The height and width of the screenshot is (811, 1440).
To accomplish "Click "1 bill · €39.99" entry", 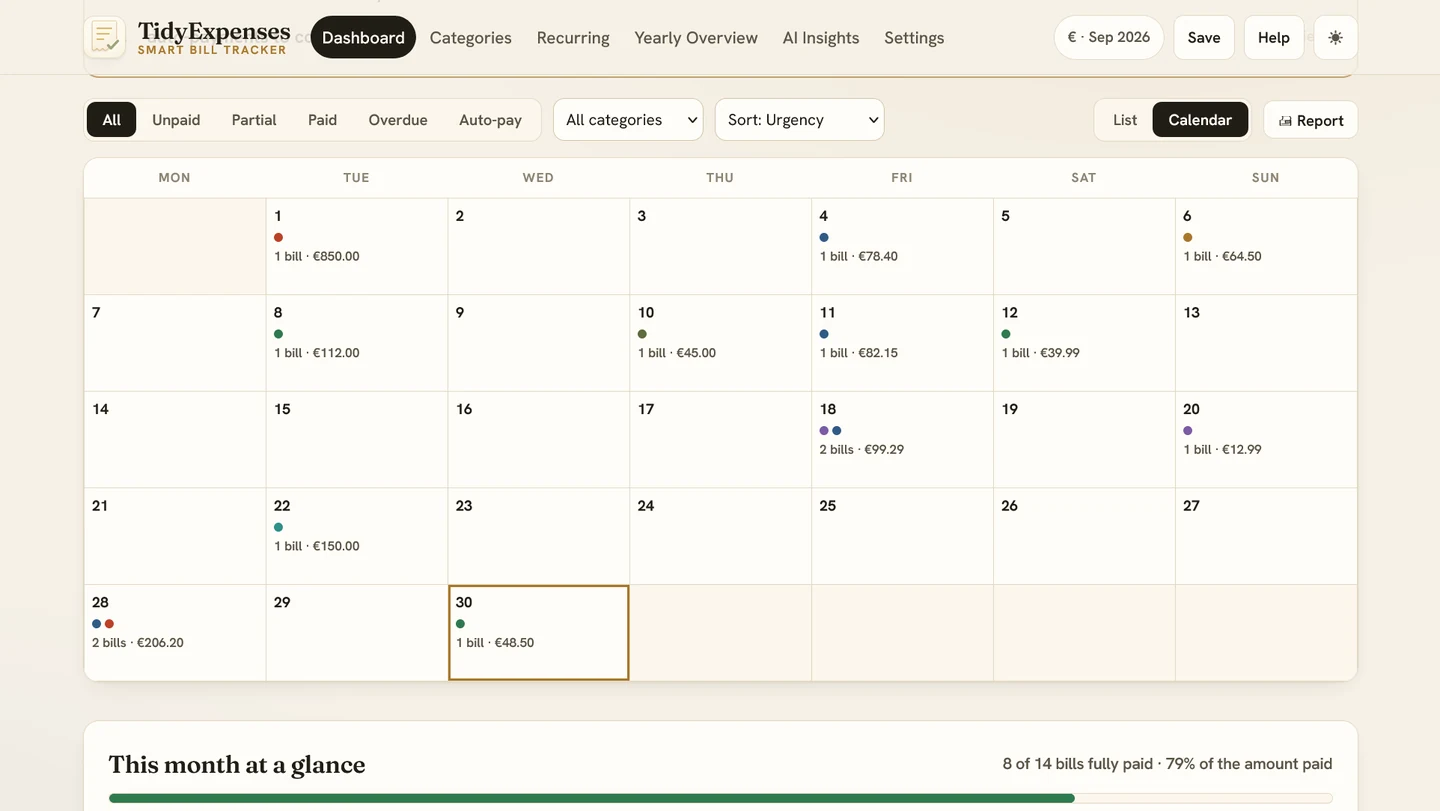I will (1041, 353).
